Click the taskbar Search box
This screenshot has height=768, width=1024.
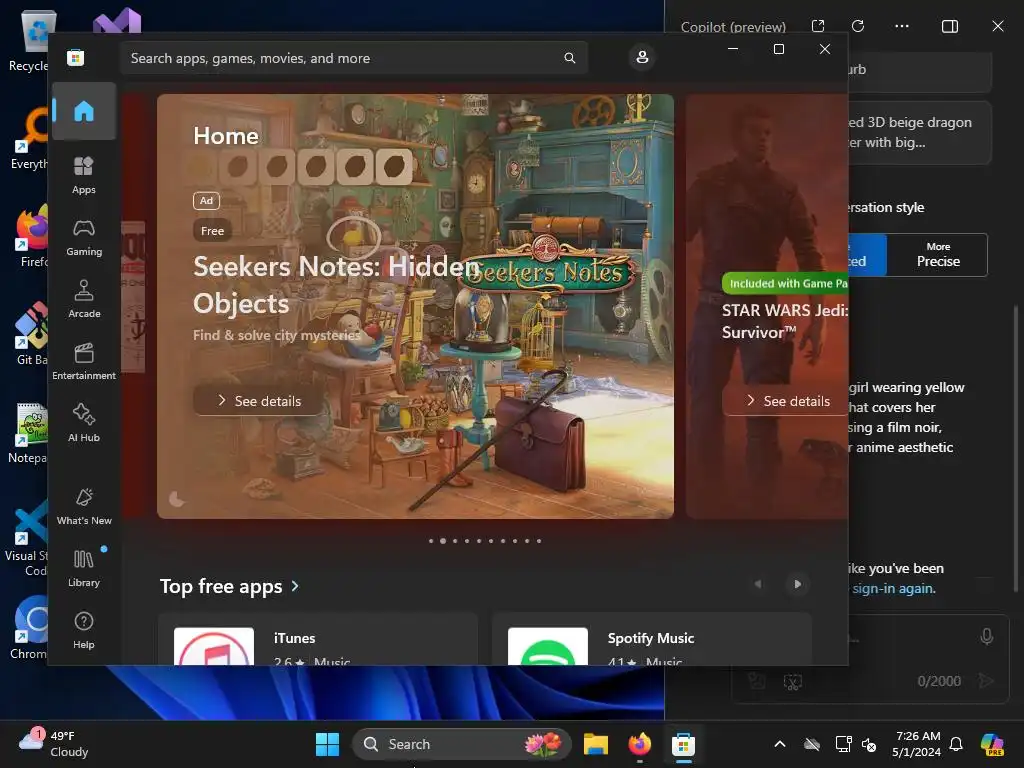[462, 744]
